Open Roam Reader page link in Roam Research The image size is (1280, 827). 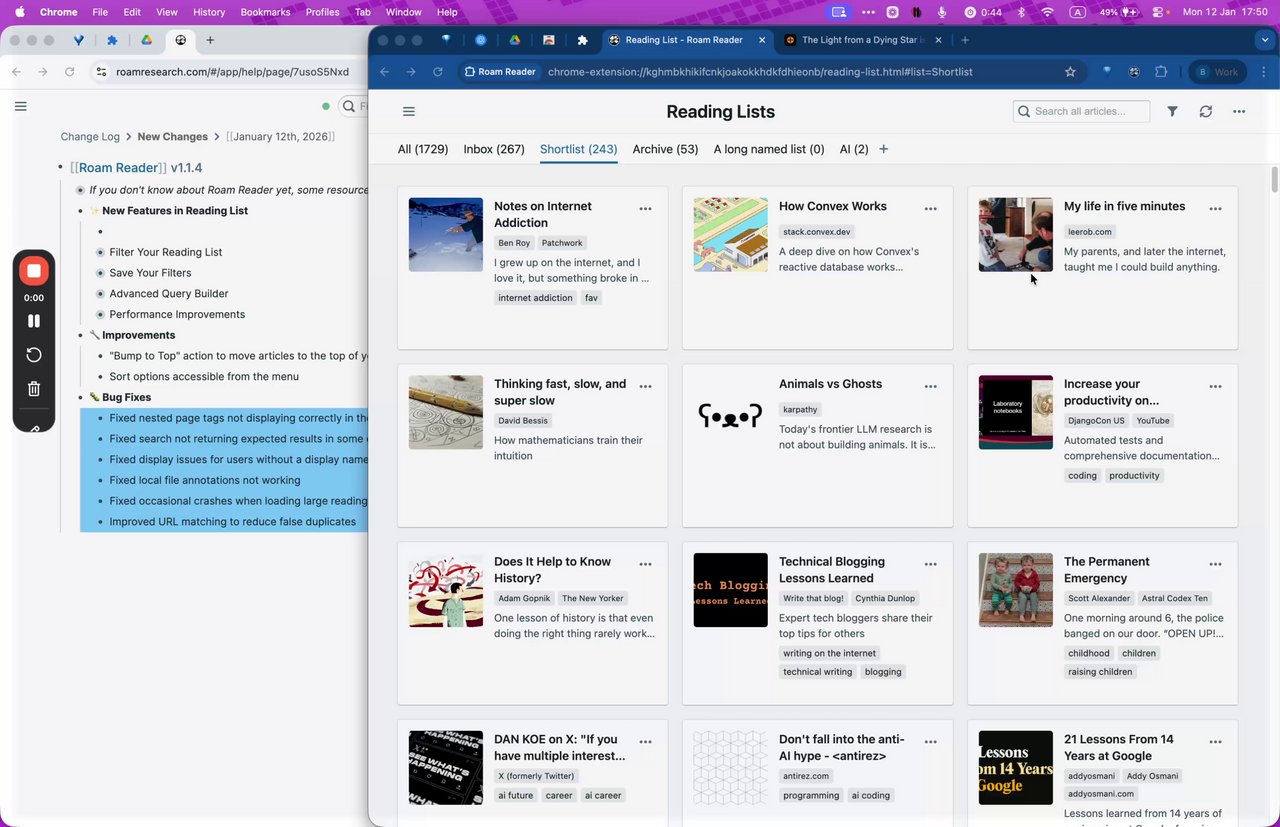[118, 168]
